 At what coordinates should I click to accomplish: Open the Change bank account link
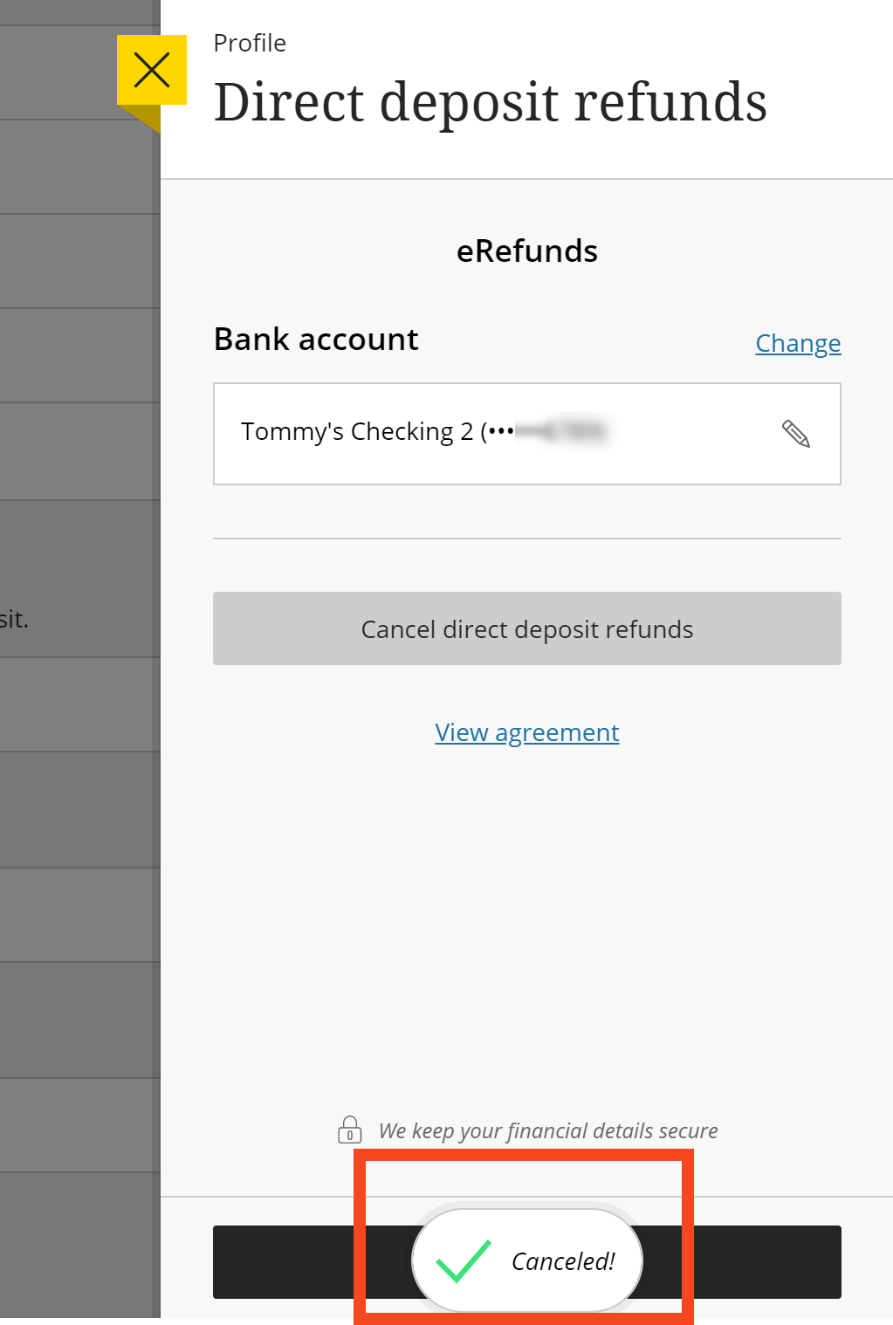(x=798, y=343)
